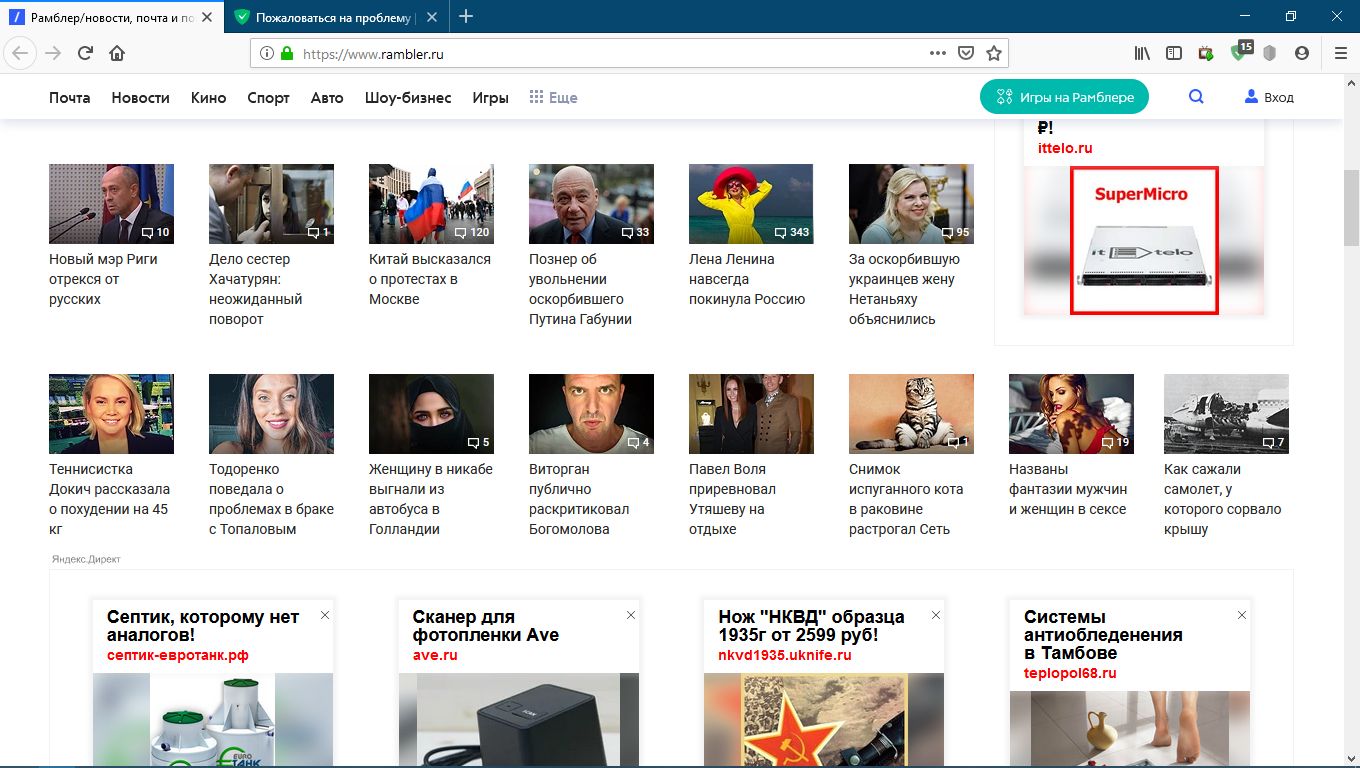Click the Яндекс.Директ label
This screenshot has height=768, width=1360.
(x=86, y=559)
